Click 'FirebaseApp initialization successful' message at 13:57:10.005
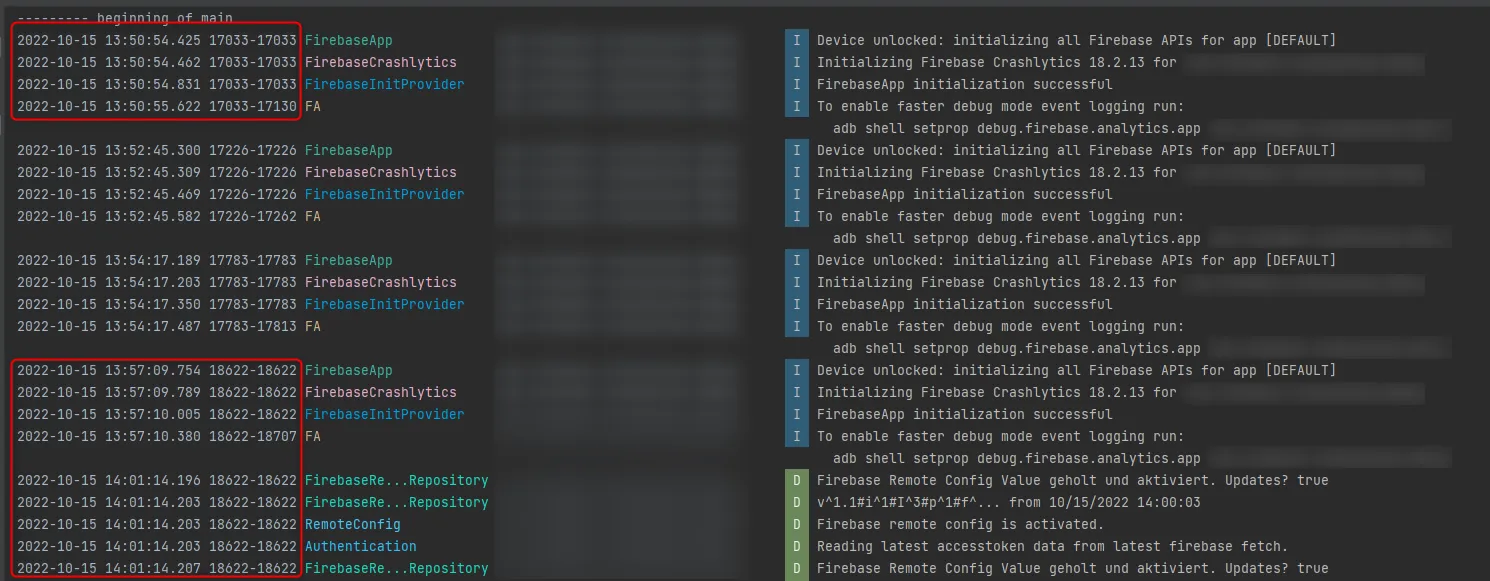1490x581 pixels. pos(964,415)
